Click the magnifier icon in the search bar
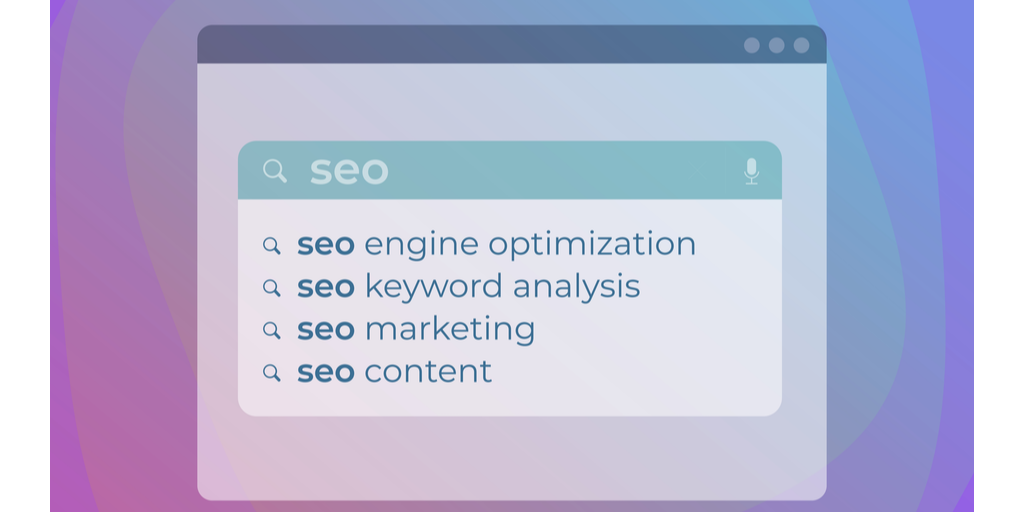The image size is (1024, 512). (275, 171)
